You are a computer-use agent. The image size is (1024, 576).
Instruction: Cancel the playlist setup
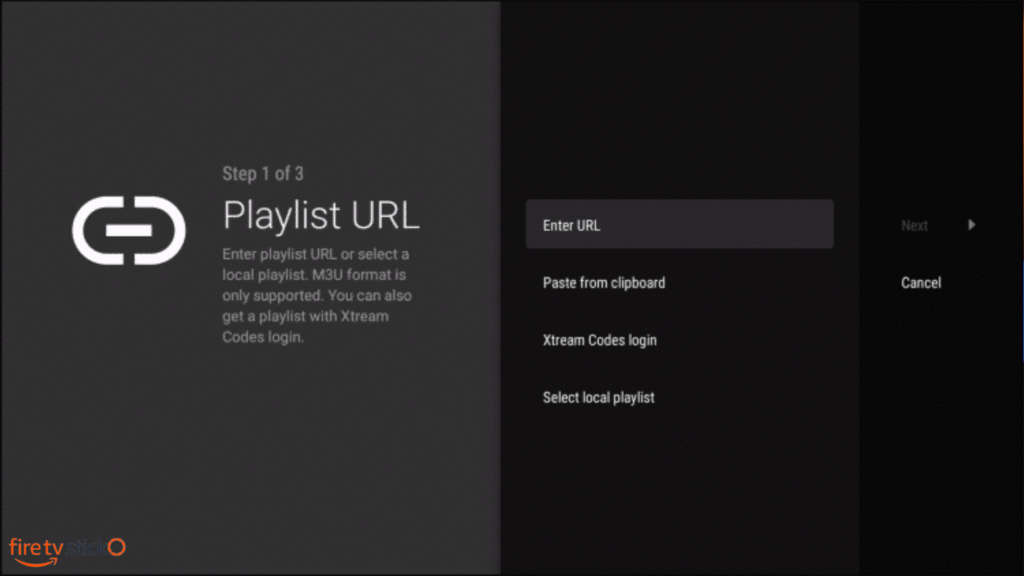coord(921,283)
